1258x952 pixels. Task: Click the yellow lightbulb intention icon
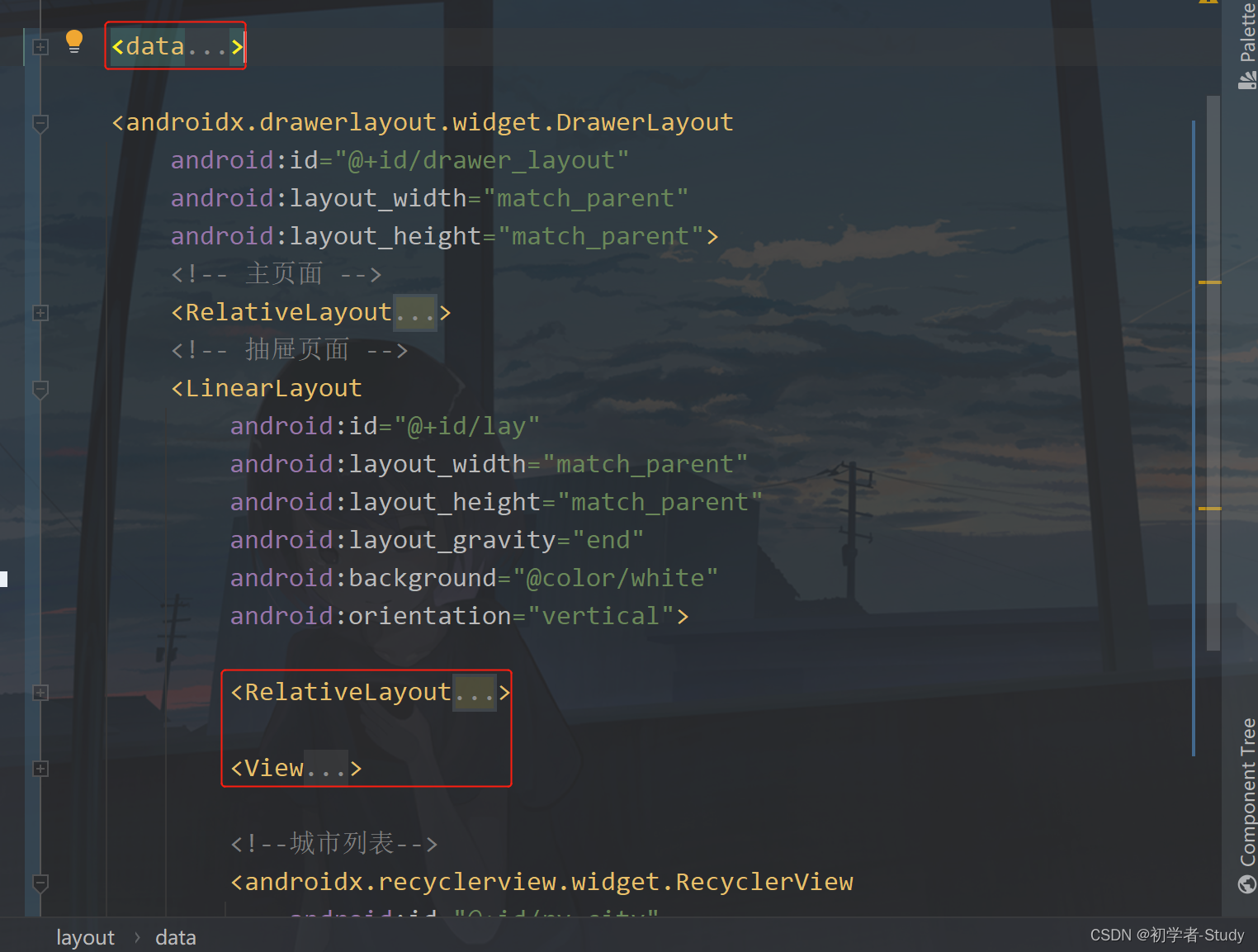(74, 41)
